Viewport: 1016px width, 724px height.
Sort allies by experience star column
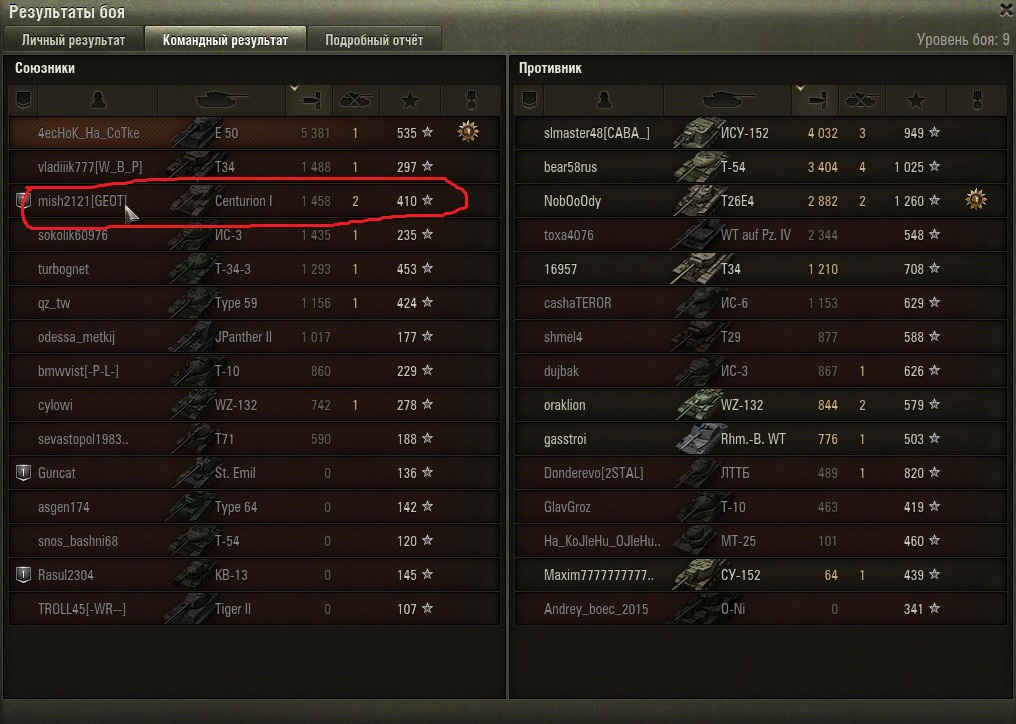point(410,100)
